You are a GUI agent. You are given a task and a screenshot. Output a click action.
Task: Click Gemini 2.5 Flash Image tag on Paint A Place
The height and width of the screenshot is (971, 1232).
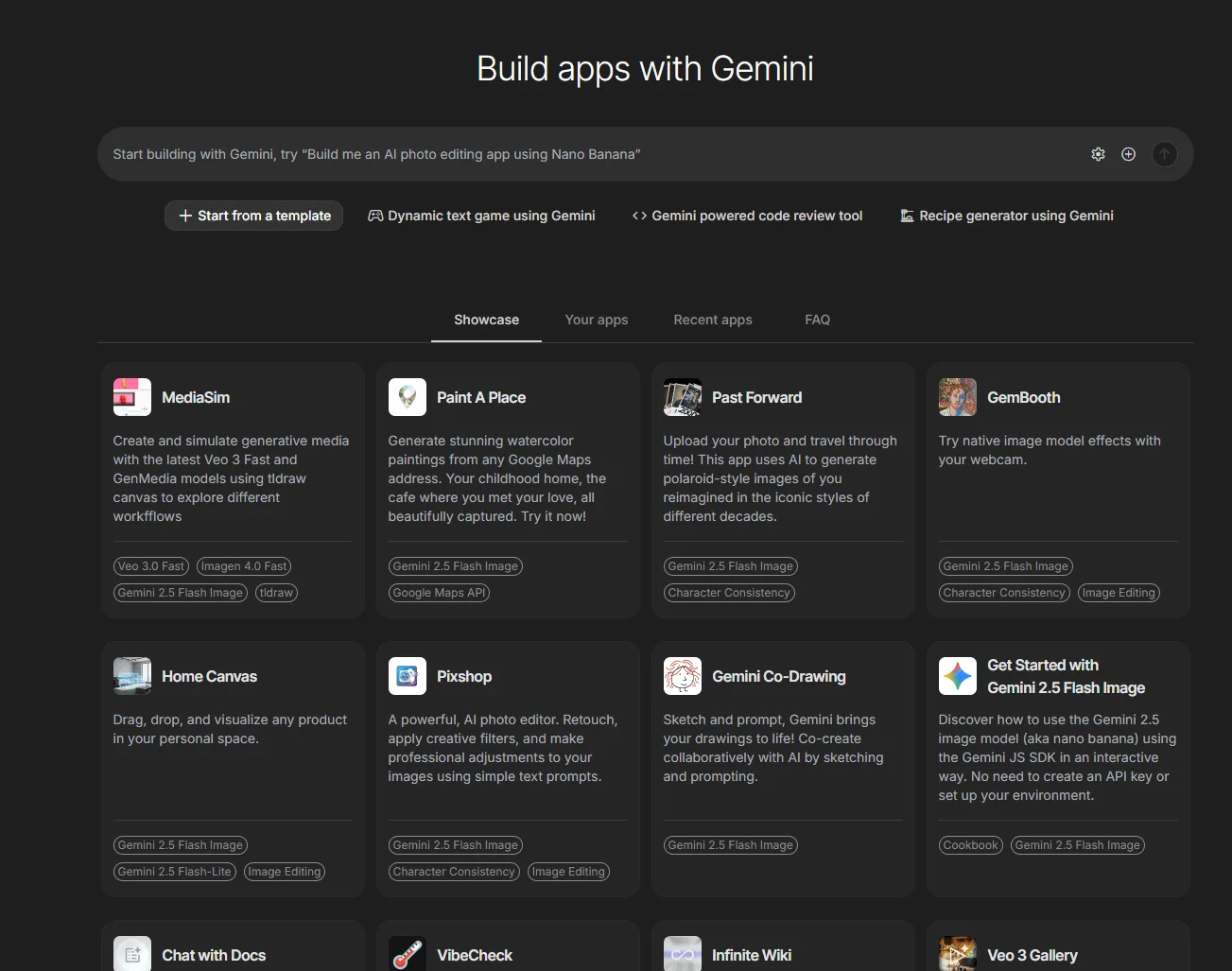(456, 566)
